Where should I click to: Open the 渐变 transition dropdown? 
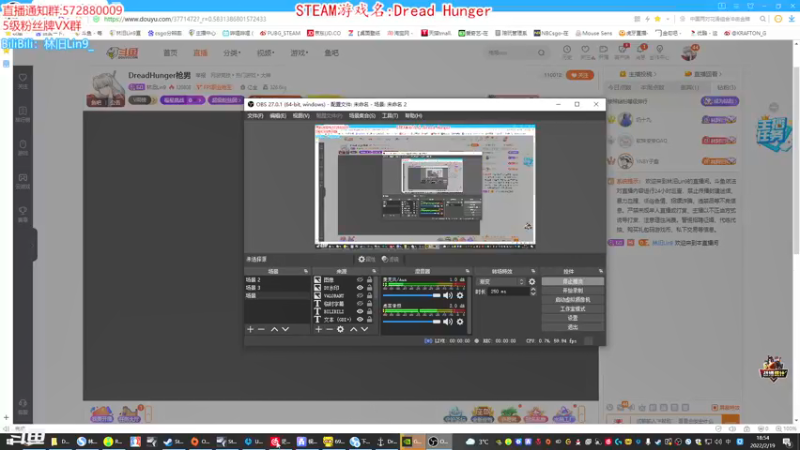[501, 282]
